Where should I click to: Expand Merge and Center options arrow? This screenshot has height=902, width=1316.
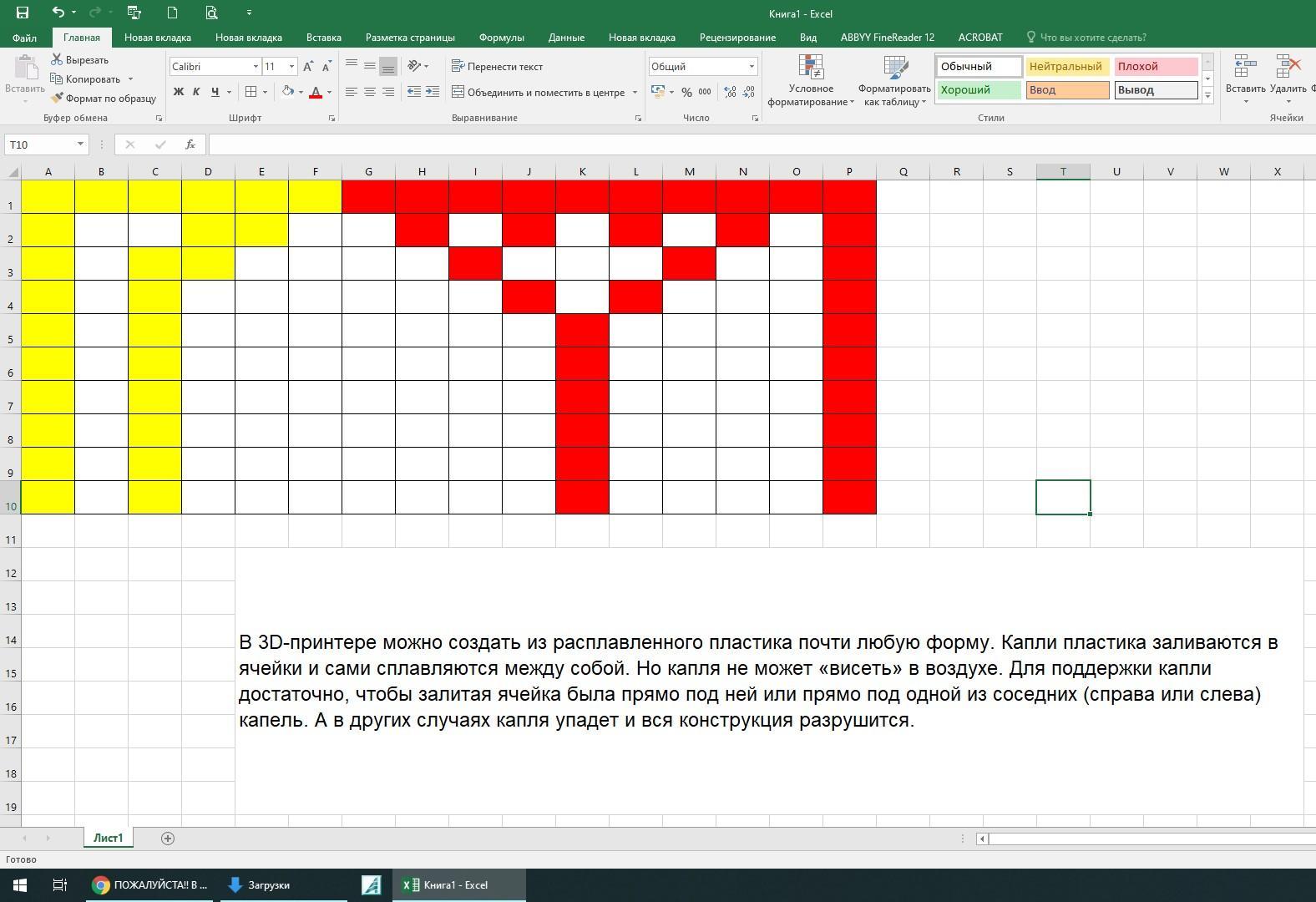coord(635,93)
